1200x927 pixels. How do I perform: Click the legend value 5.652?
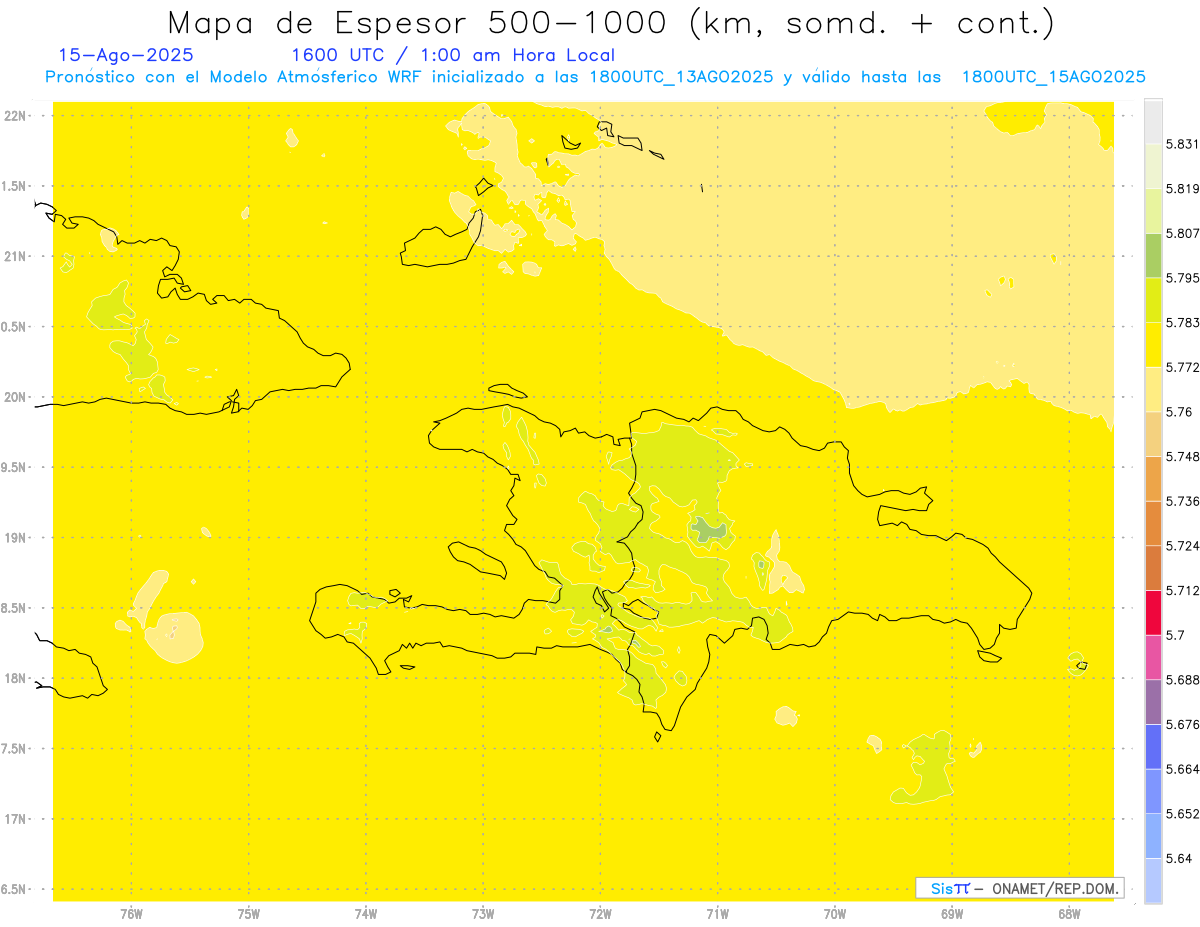tap(1183, 814)
